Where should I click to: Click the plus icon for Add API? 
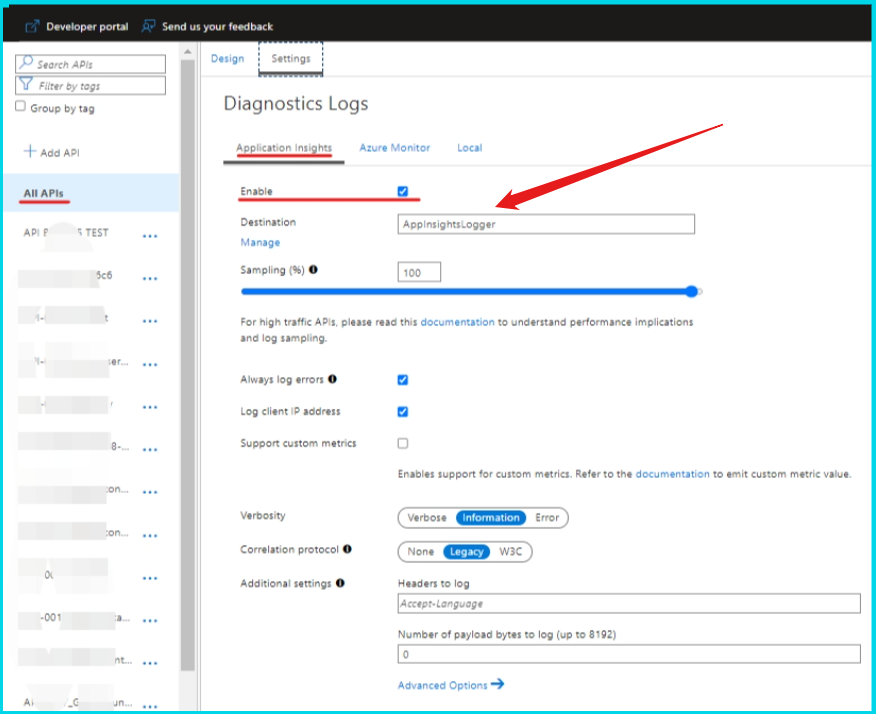[x=29, y=152]
